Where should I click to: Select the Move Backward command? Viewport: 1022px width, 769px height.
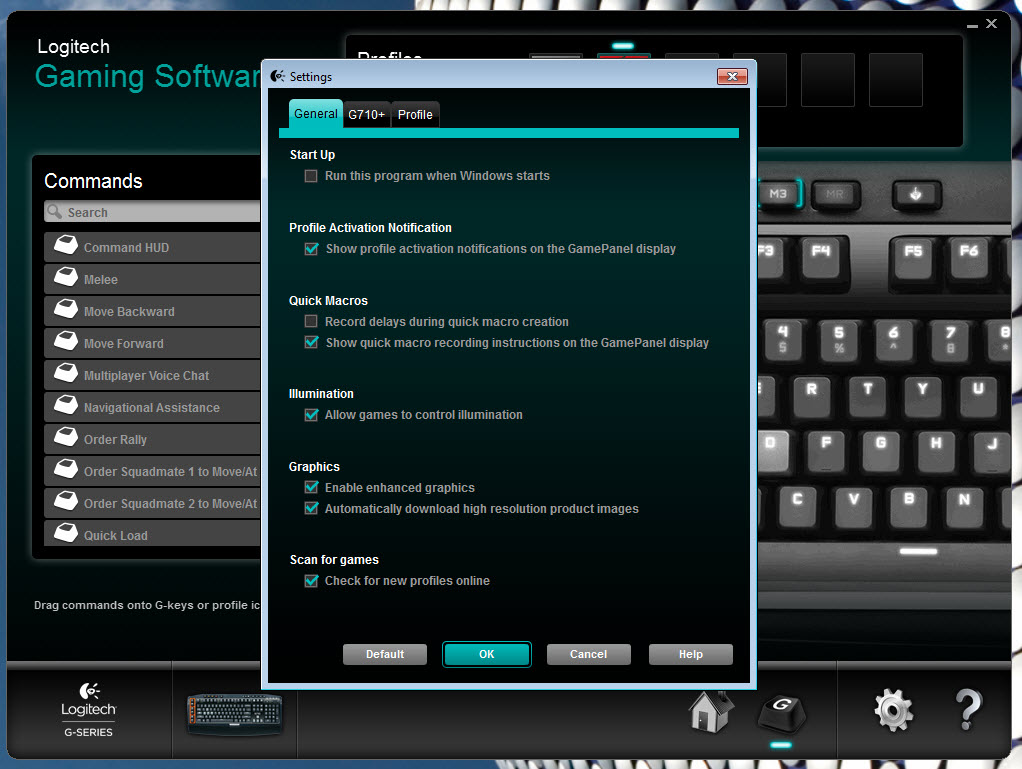pyautogui.click(x=153, y=311)
